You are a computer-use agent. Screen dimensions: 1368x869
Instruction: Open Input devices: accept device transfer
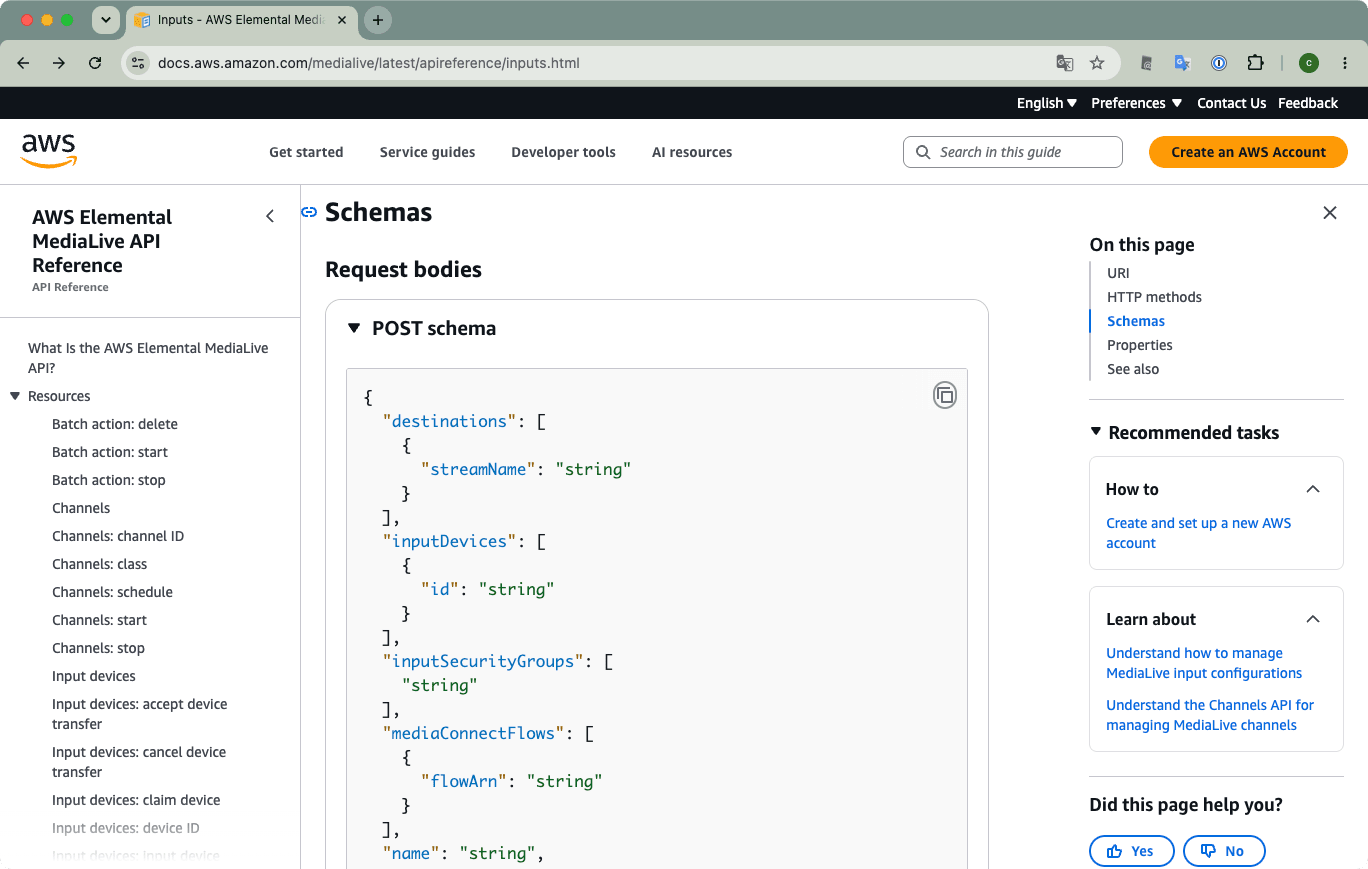(x=140, y=714)
